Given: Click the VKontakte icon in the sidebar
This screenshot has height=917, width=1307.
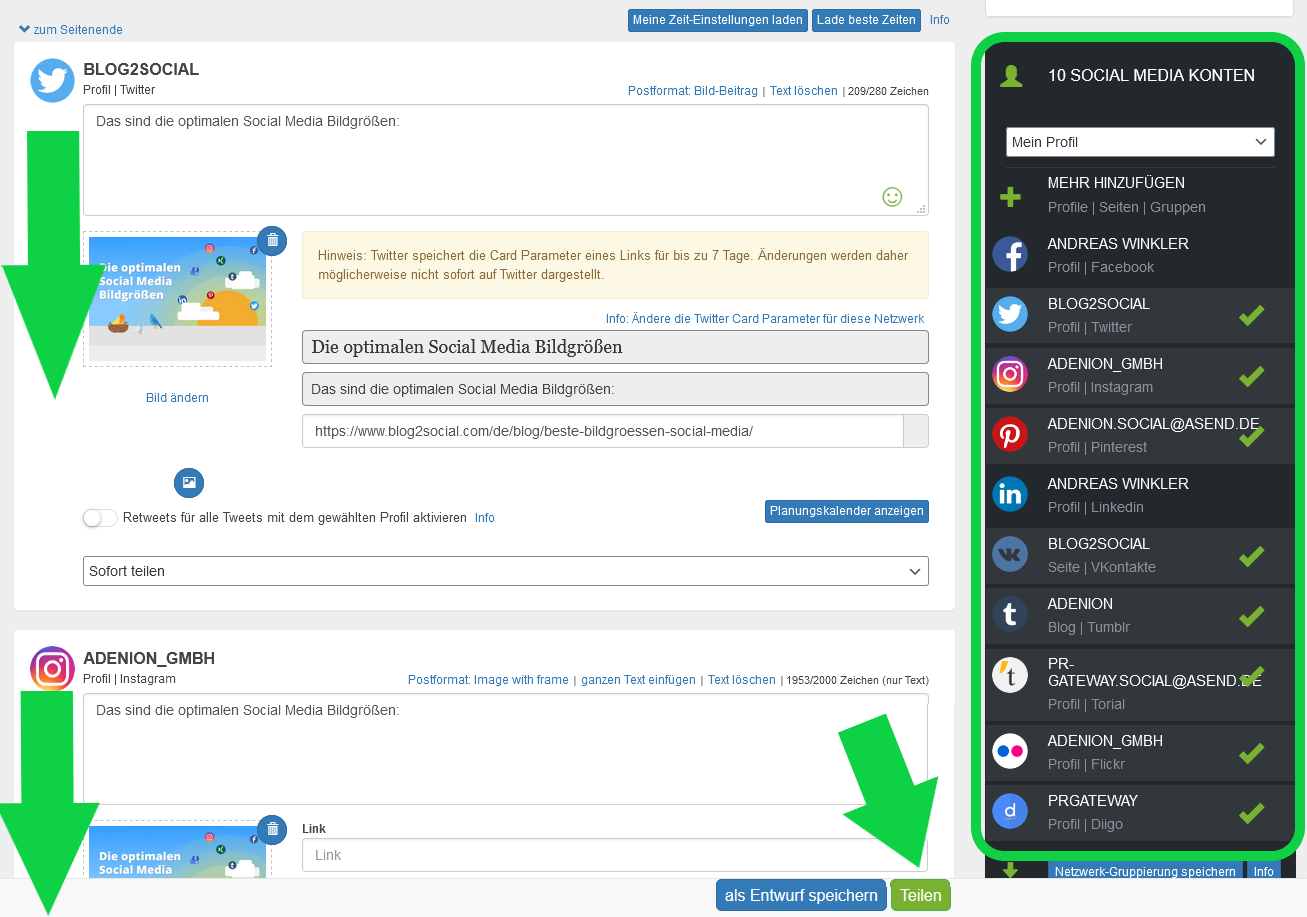Looking at the screenshot, I should [1010, 554].
